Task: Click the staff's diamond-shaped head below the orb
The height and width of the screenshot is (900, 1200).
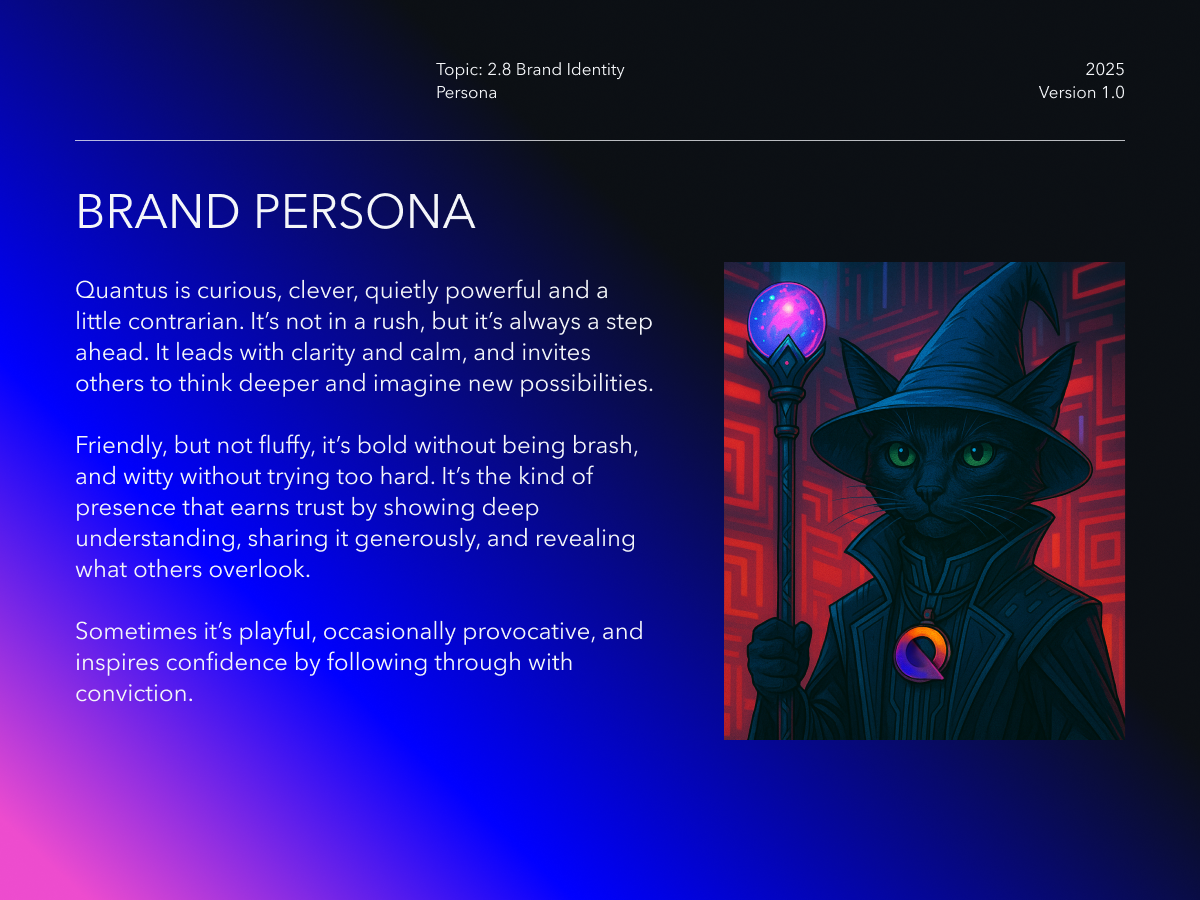Action: point(787,368)
